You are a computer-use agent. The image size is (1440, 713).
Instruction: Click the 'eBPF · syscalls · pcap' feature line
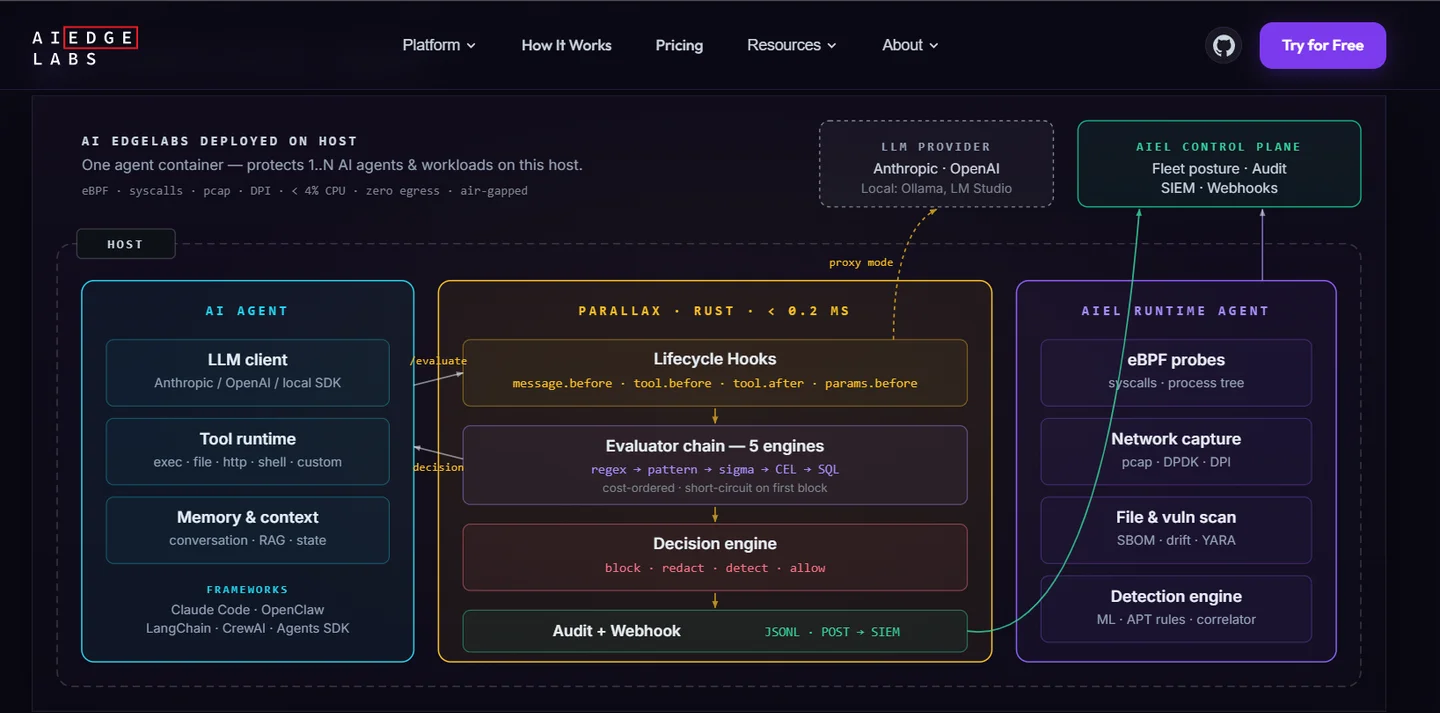pyautogui.click(x=305, y=190)
